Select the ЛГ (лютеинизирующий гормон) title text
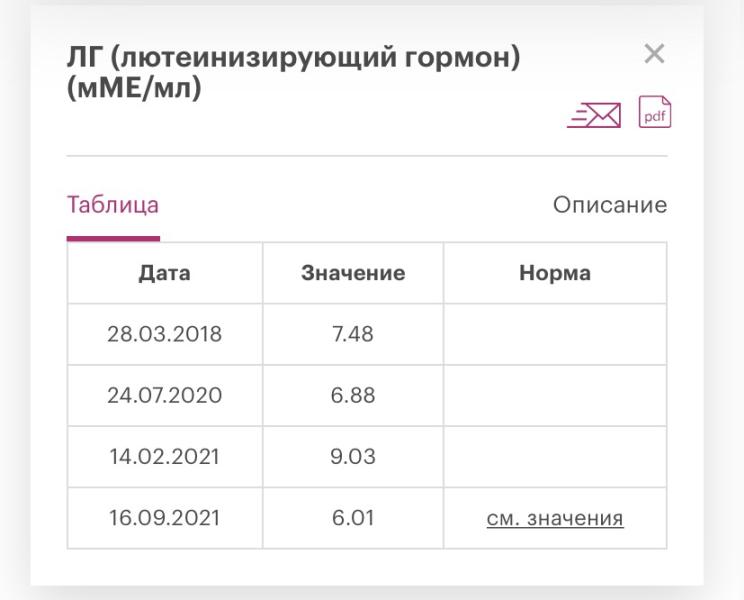Image resolution: width=744 pixels, height=600 pixels. click(x=293, y=57)
